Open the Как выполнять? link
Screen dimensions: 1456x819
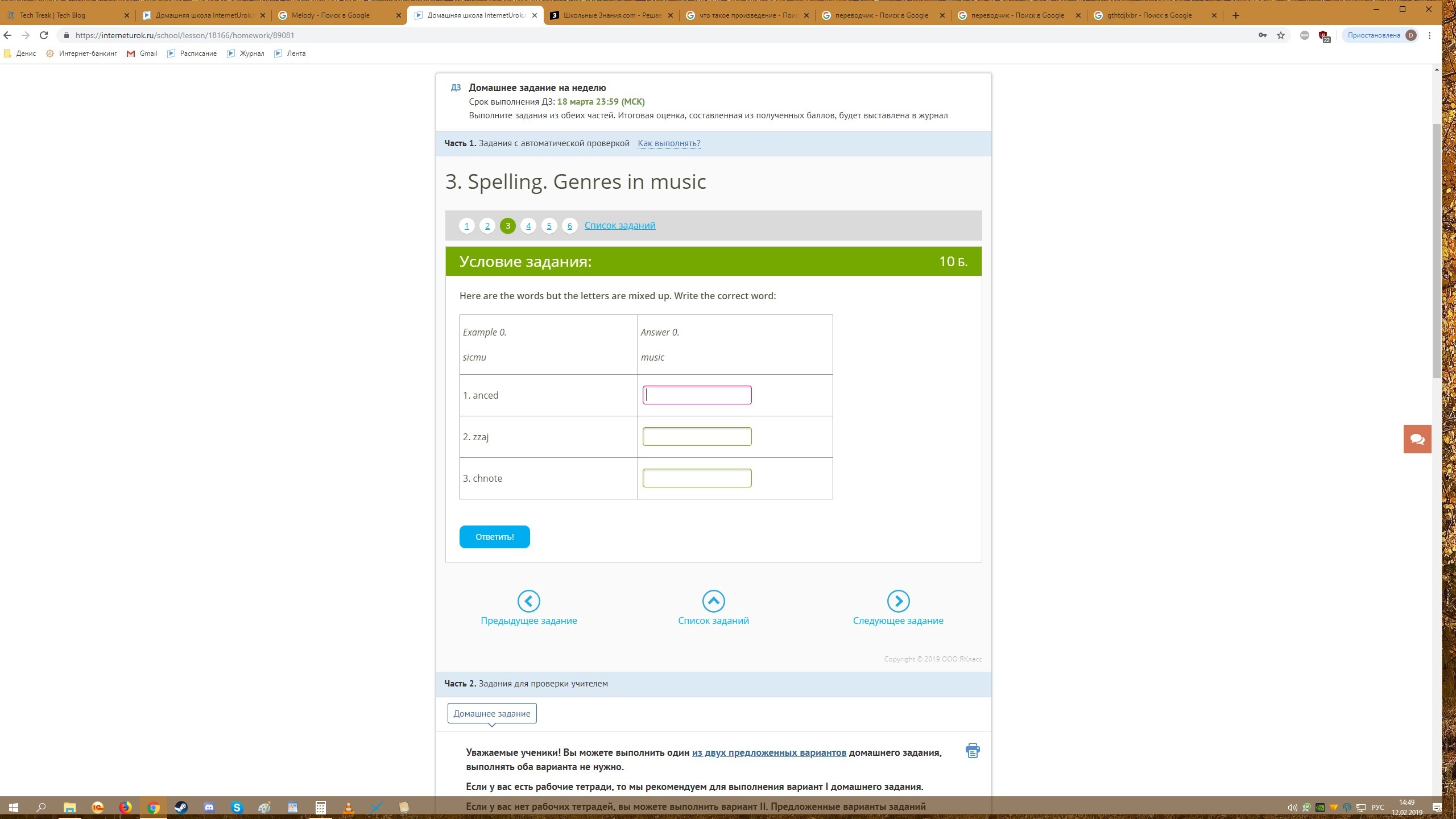click(x=669, y=143)
